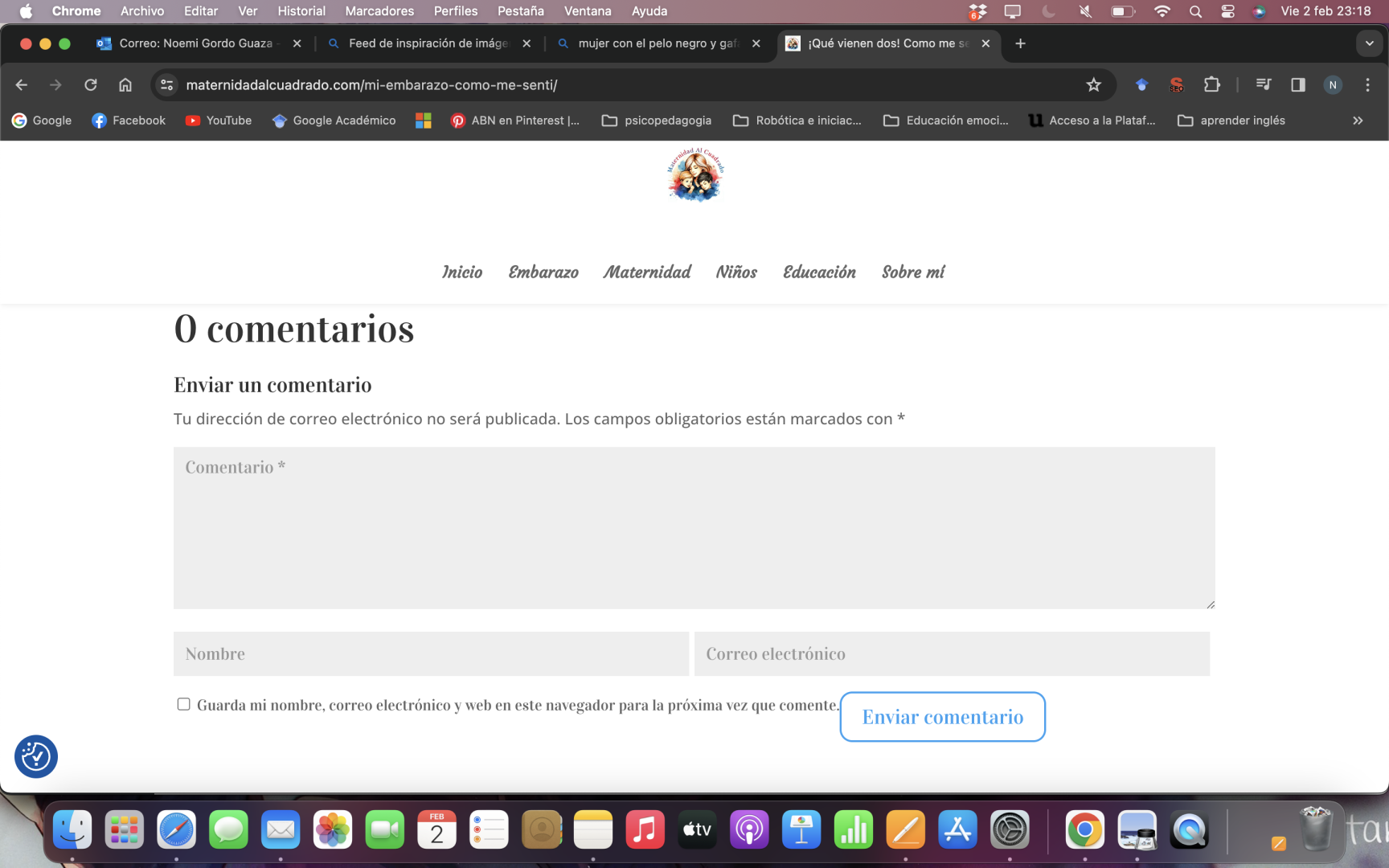
Task: Toggle the Chrome side panel icon
Action: point(1297,84)
